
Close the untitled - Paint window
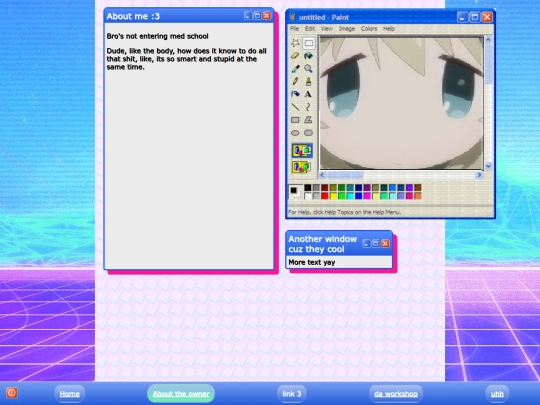coord(487,17)
